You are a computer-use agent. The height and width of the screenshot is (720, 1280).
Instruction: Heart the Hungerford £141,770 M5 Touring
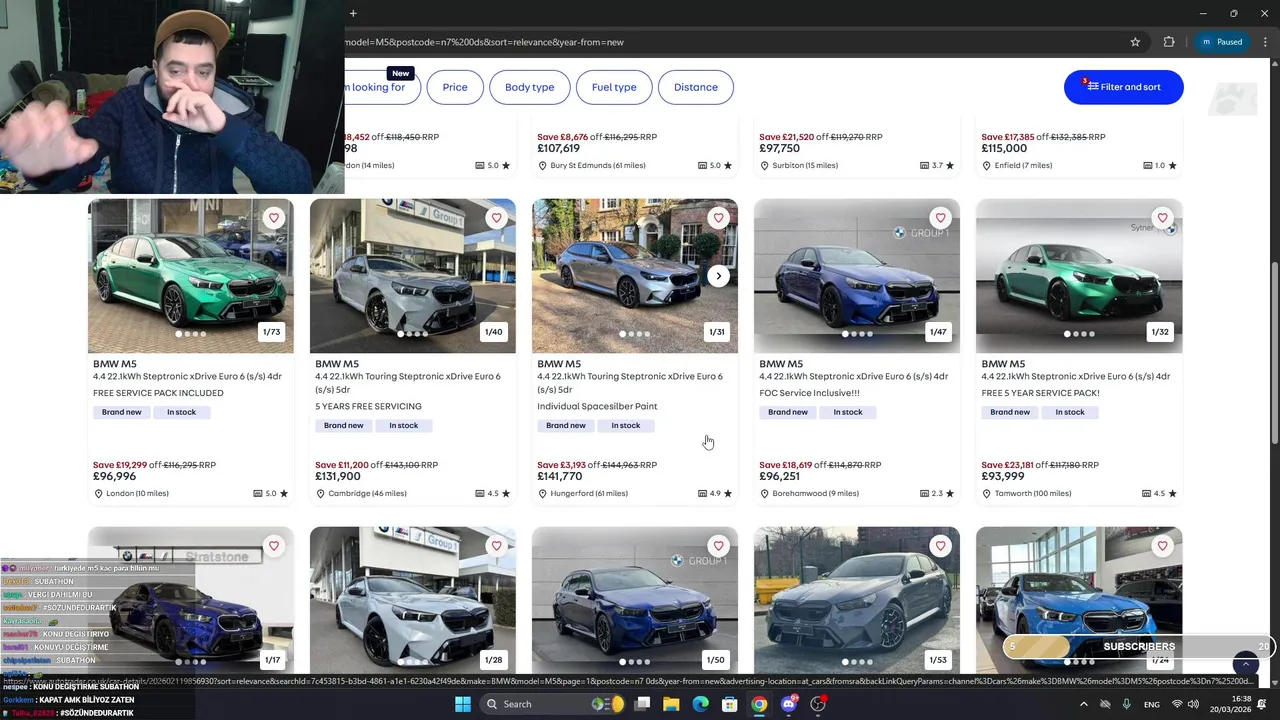718,218
